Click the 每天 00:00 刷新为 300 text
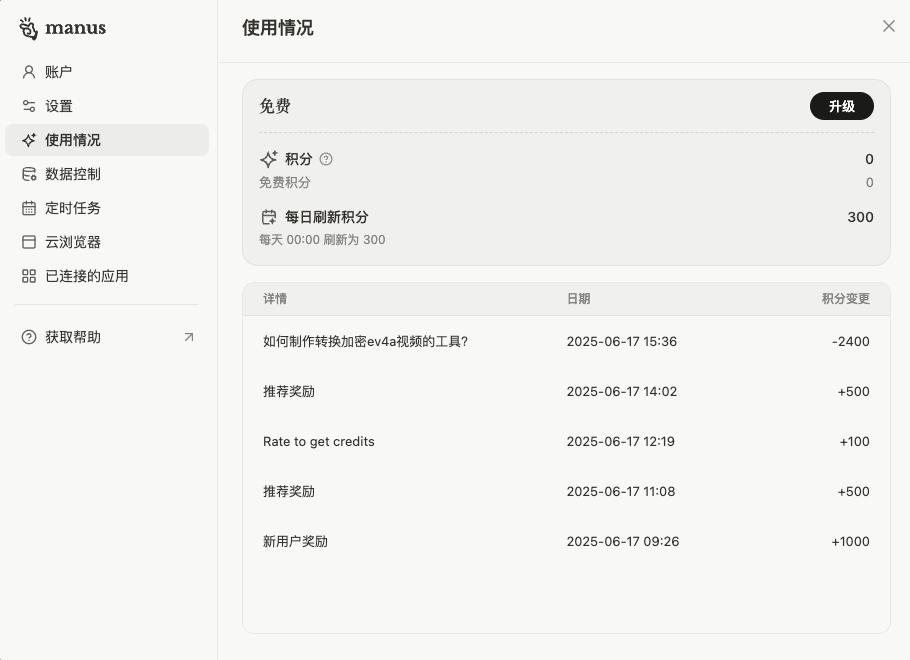The height and width of the screenshot is (660, 910). coord(322,240)
